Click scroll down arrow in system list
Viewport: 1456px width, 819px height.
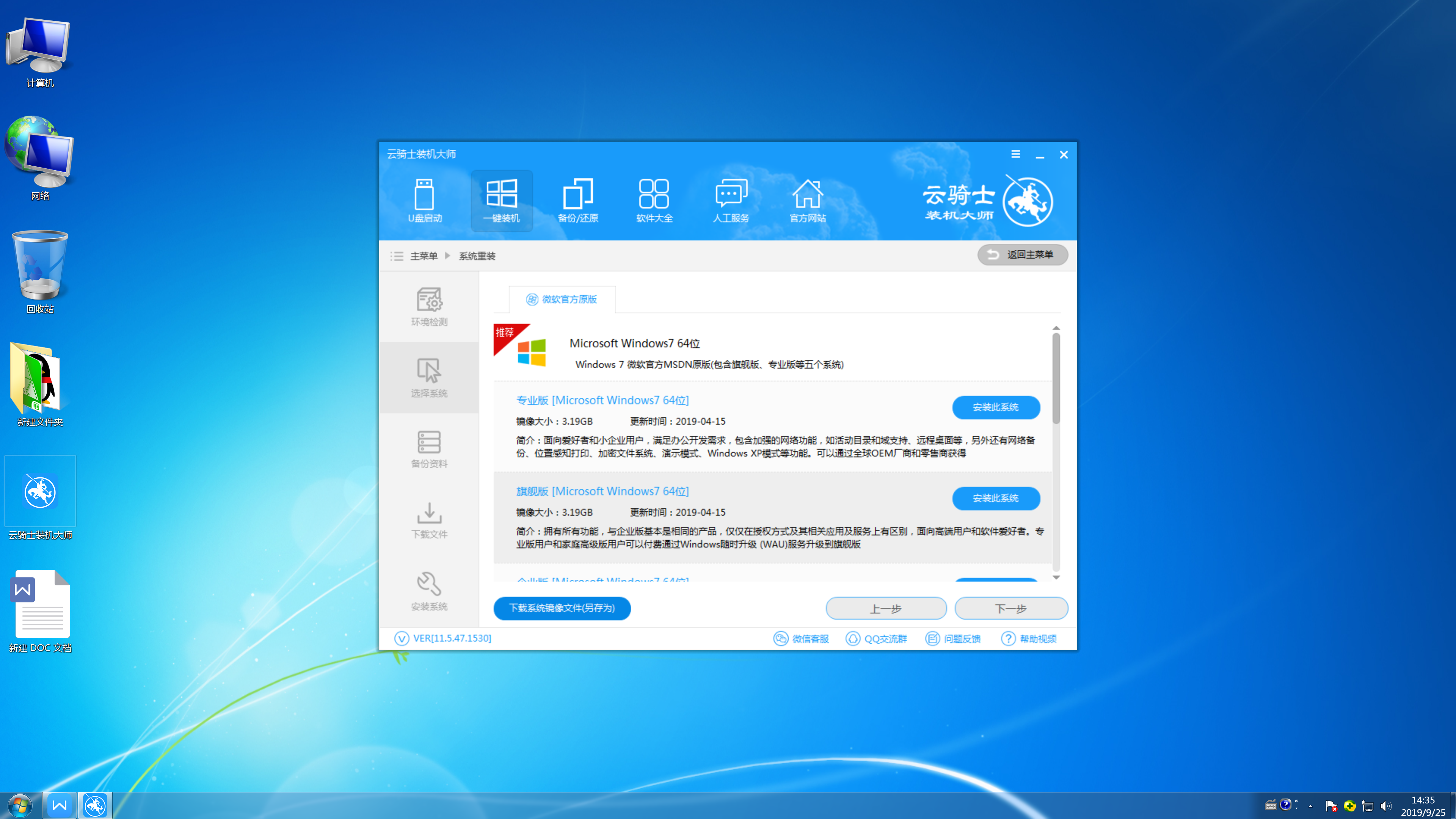tap(1056, 577)
